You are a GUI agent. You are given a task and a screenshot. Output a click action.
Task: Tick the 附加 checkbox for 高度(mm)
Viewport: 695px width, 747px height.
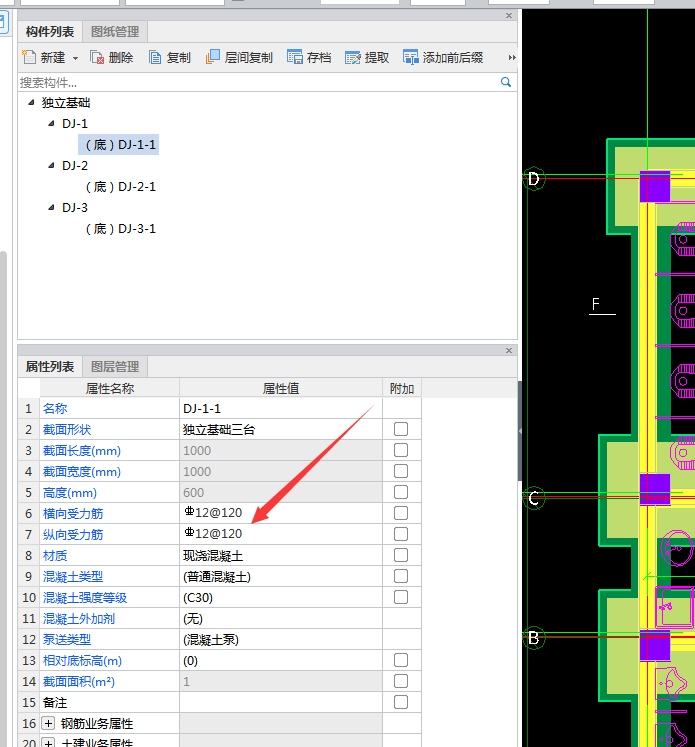(x=401, y=492)
